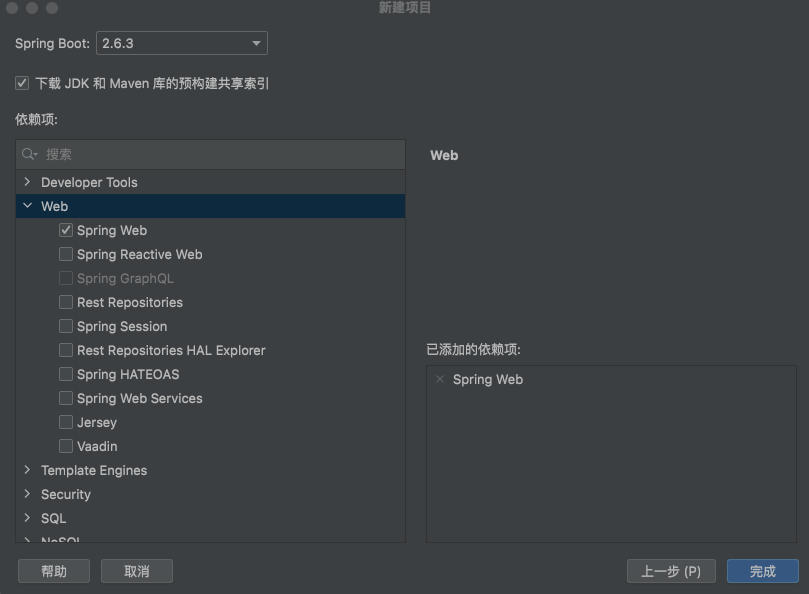Expand the Template Engines category
The height and width of the screenshot is (594, 809).
(27, 470)
